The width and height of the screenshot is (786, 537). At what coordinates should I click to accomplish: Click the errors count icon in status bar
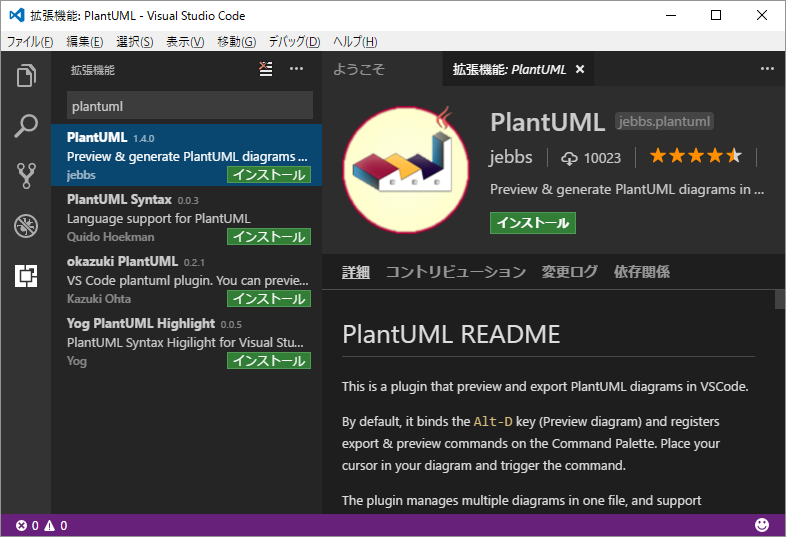pyautogui.click(x=22, y=525)
